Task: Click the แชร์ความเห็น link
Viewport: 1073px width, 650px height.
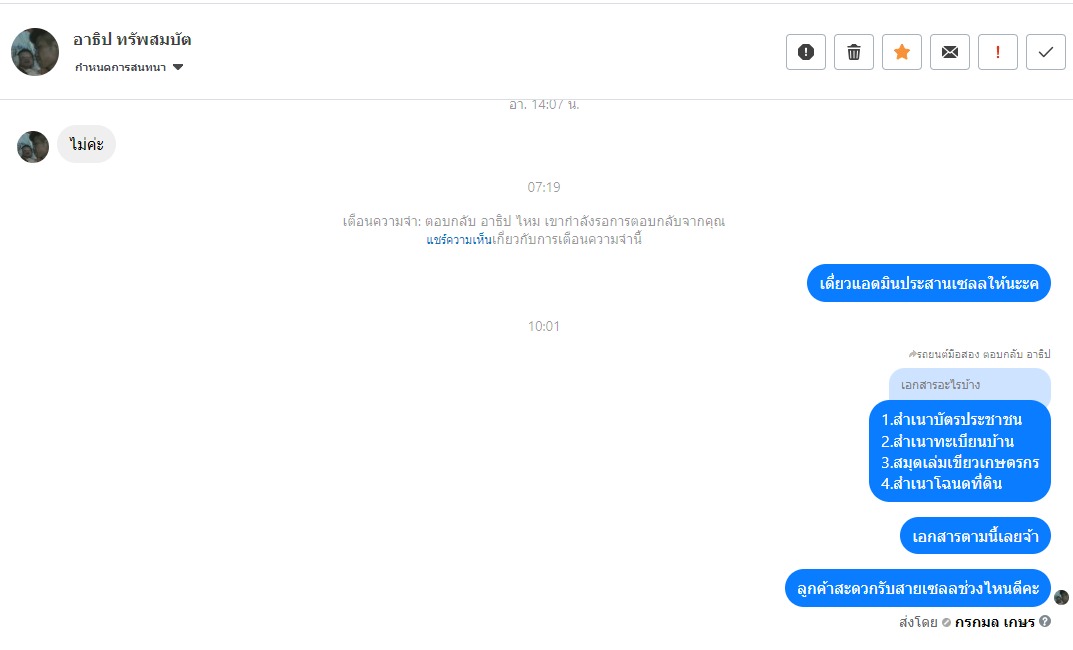Action: 458,239
